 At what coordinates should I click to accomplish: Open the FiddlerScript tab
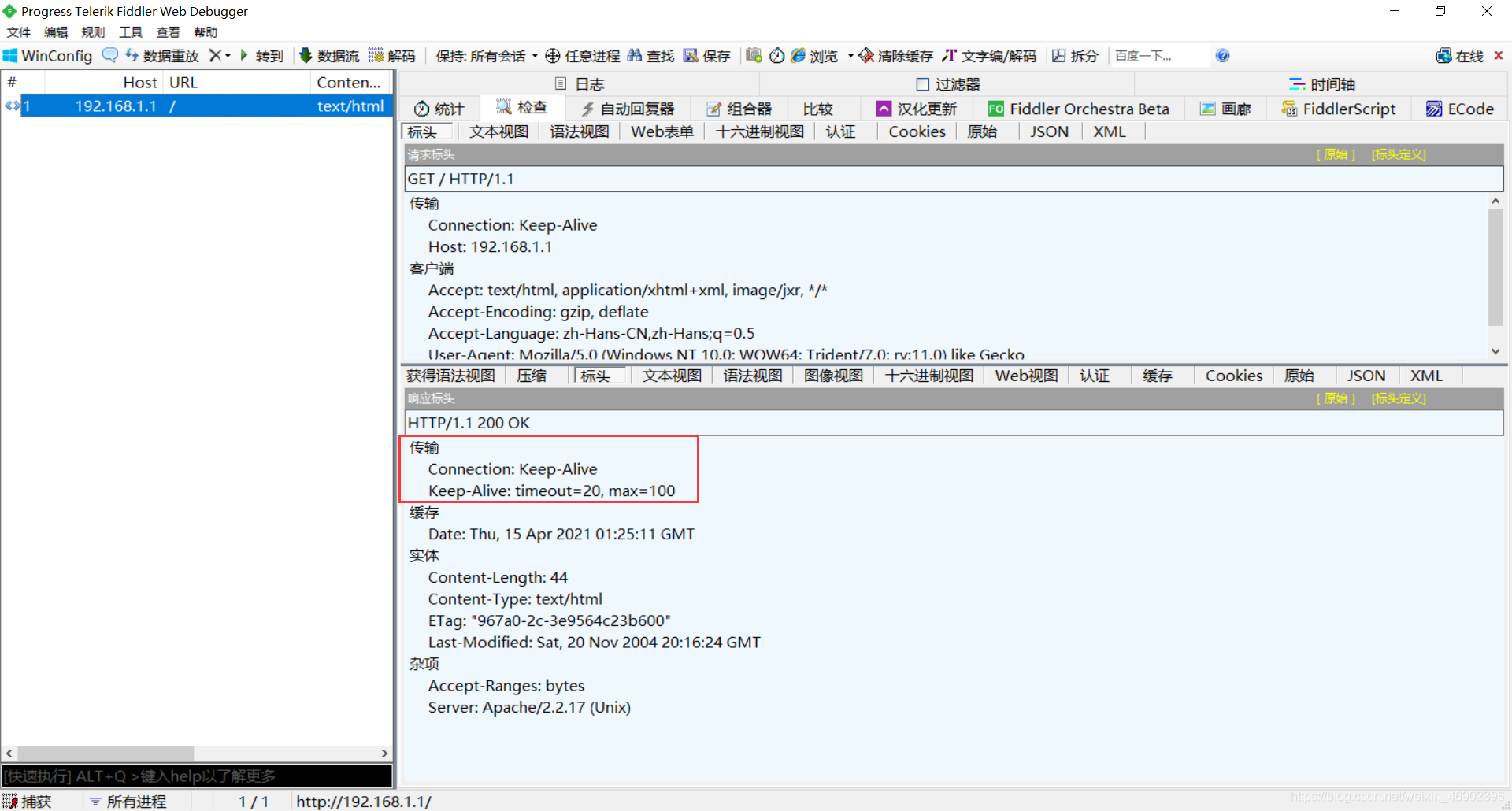[1339, 109]
